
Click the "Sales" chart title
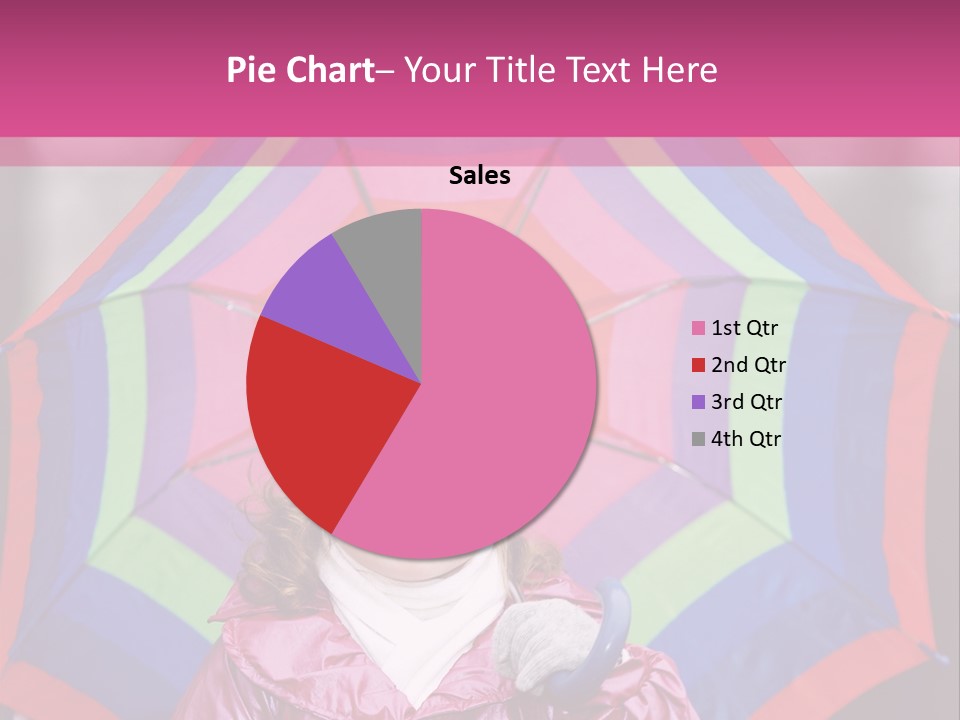480,176
